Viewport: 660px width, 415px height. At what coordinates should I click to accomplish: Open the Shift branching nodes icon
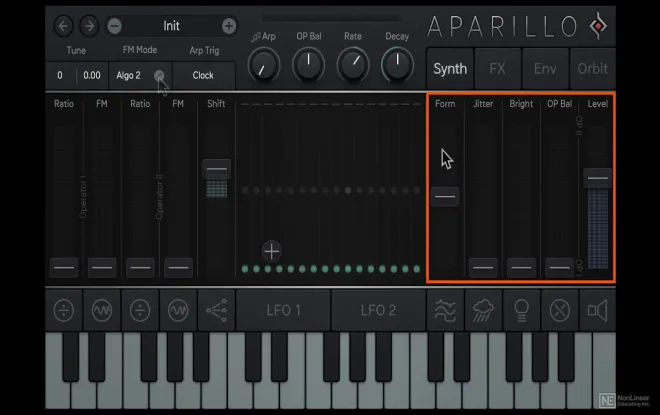coord(216,311)
